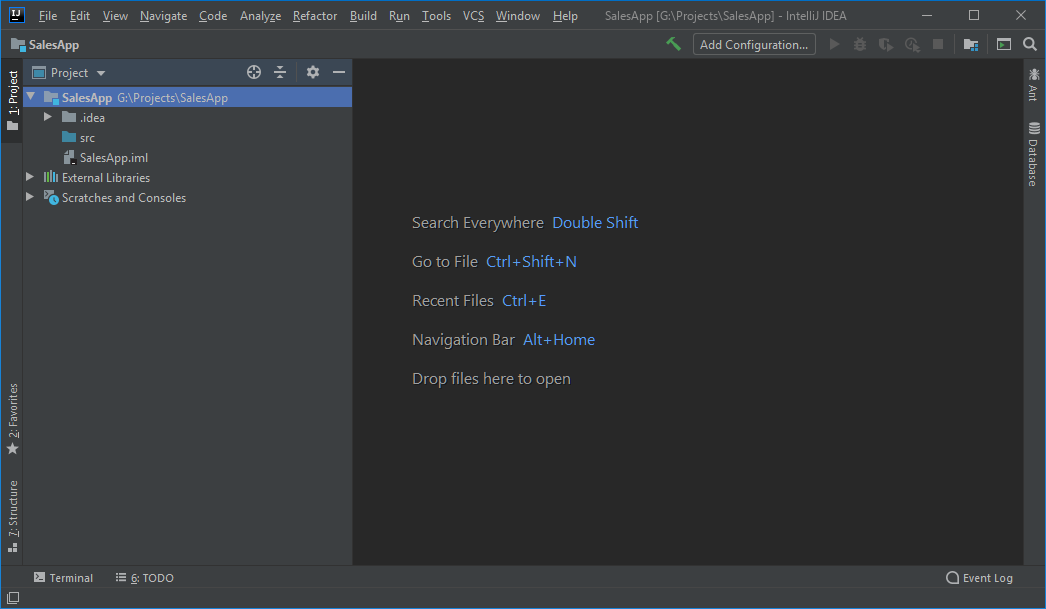The image size is (1046, 609).
Task: Select External Libraries node
Action: 187,177
